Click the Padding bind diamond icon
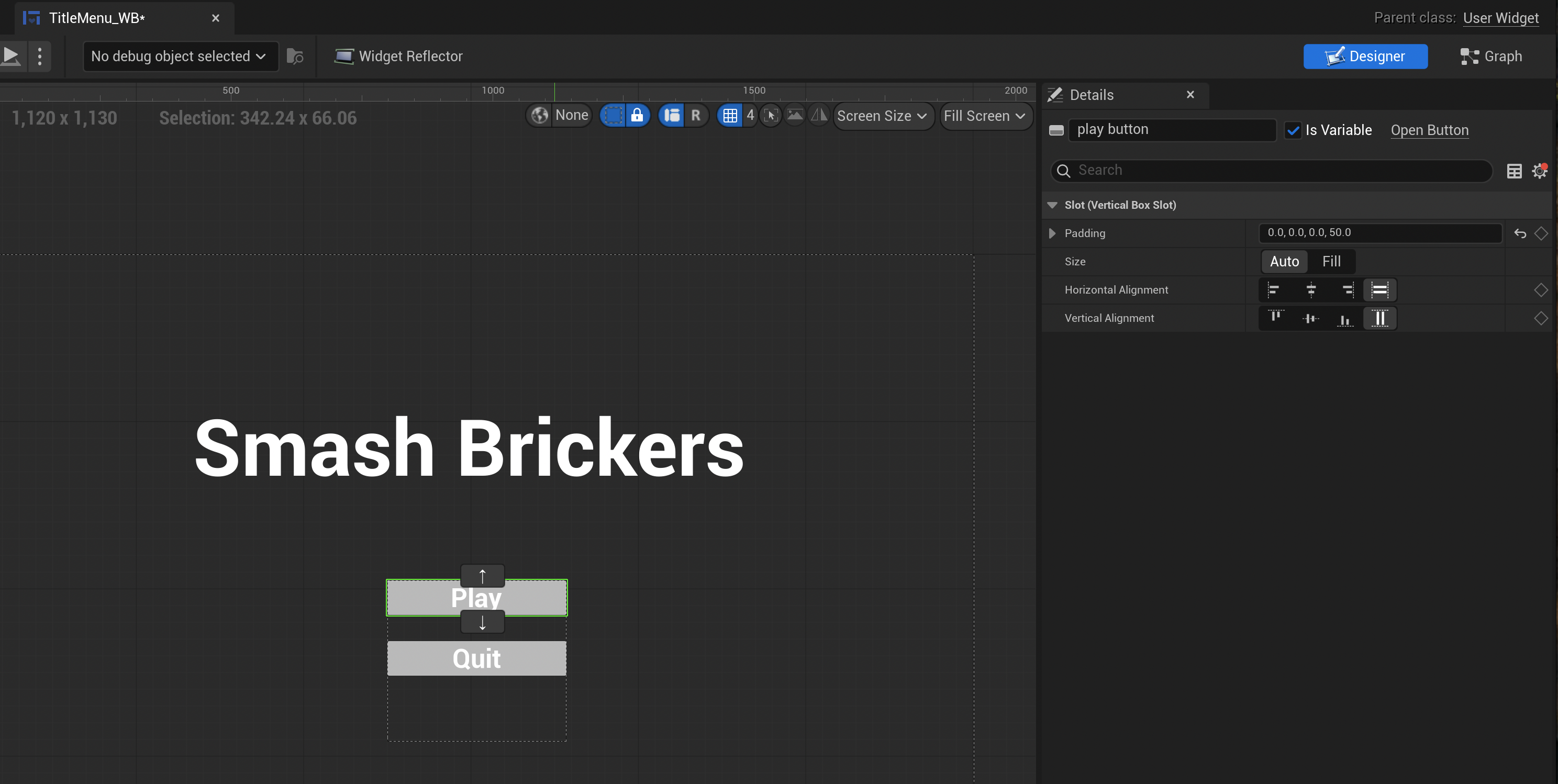1558x784 pixels. click(1541, 233)
